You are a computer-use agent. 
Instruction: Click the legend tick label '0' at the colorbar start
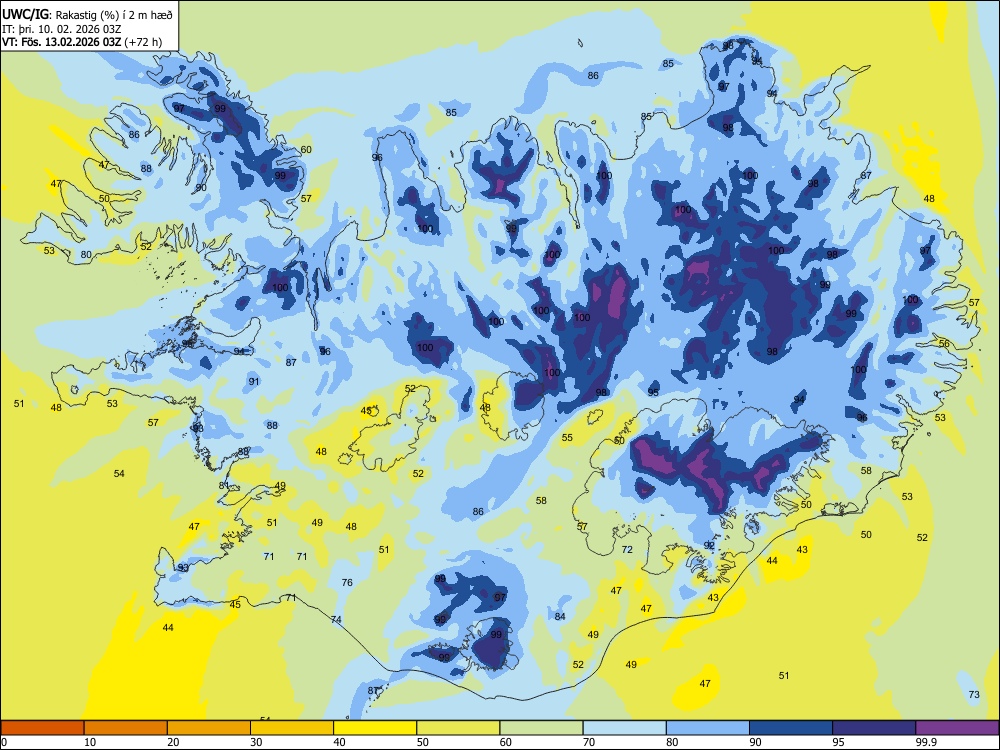pyautogui.click(x=4, y=742)
